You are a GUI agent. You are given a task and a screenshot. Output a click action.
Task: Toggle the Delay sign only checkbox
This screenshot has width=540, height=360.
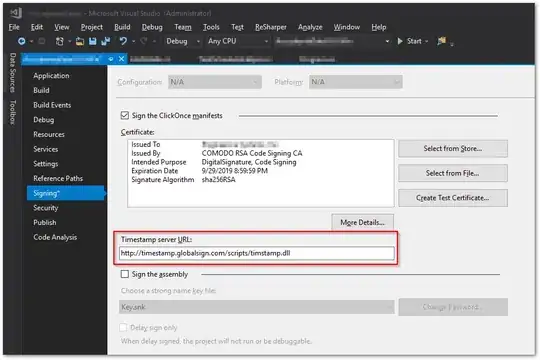pos(123,328)
